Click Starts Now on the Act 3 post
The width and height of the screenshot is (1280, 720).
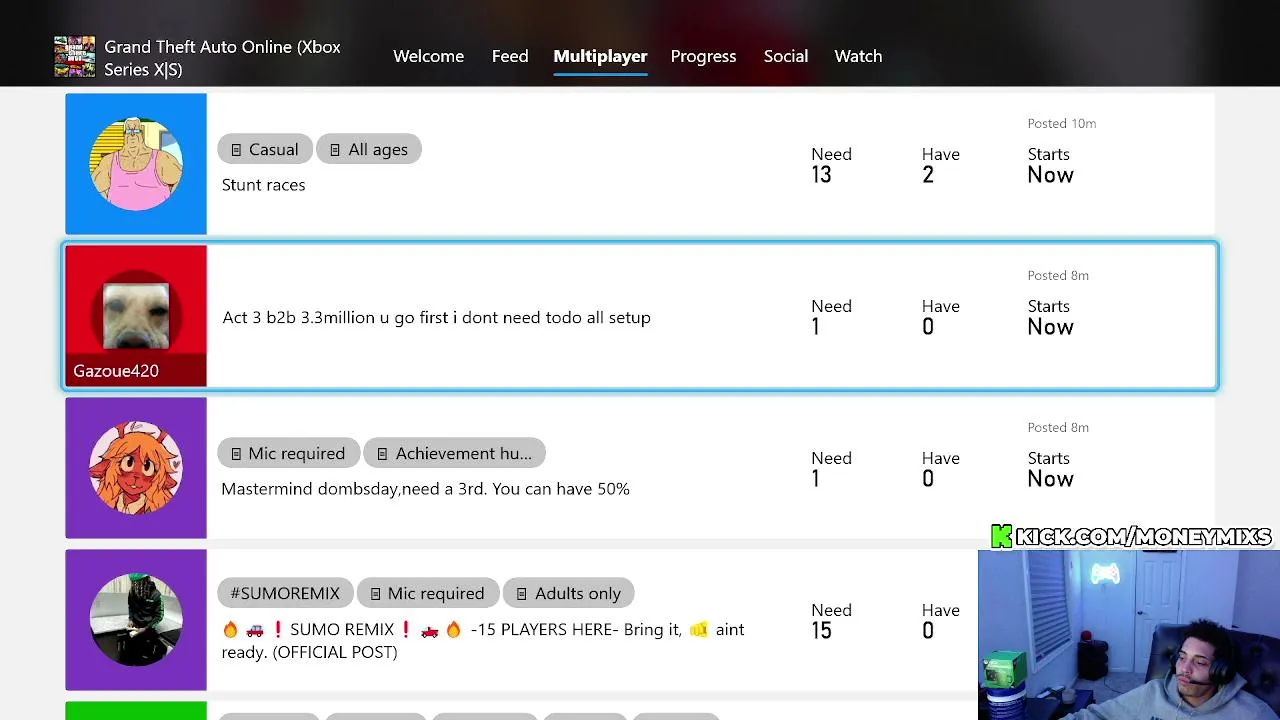(1050, 317)
